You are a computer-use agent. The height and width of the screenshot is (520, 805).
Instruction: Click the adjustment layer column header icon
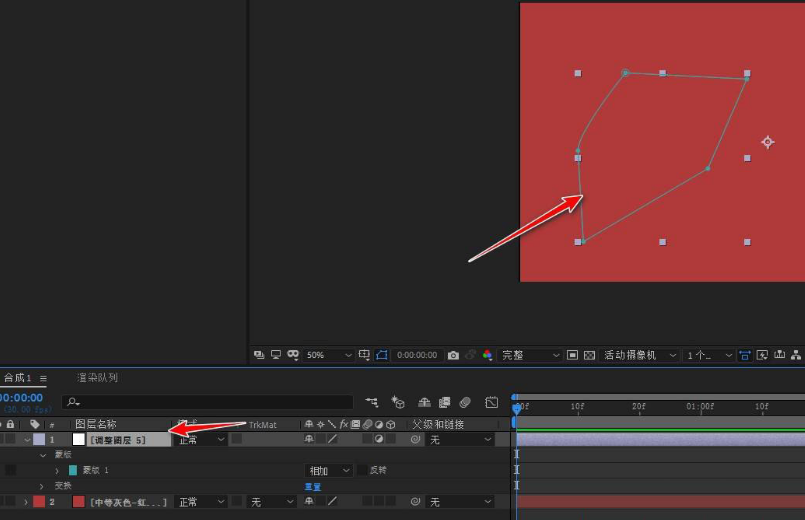pos(379,425)
